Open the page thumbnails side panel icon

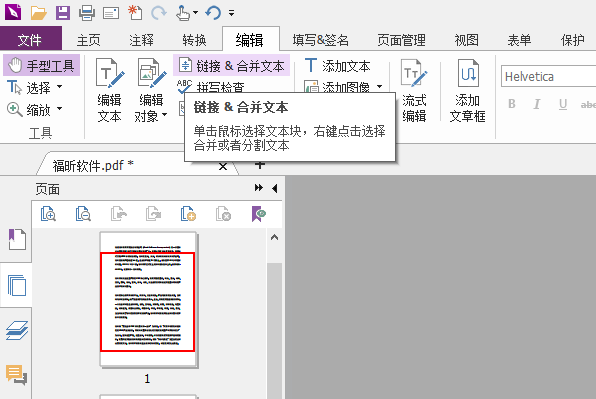click(x=17, y=286)
